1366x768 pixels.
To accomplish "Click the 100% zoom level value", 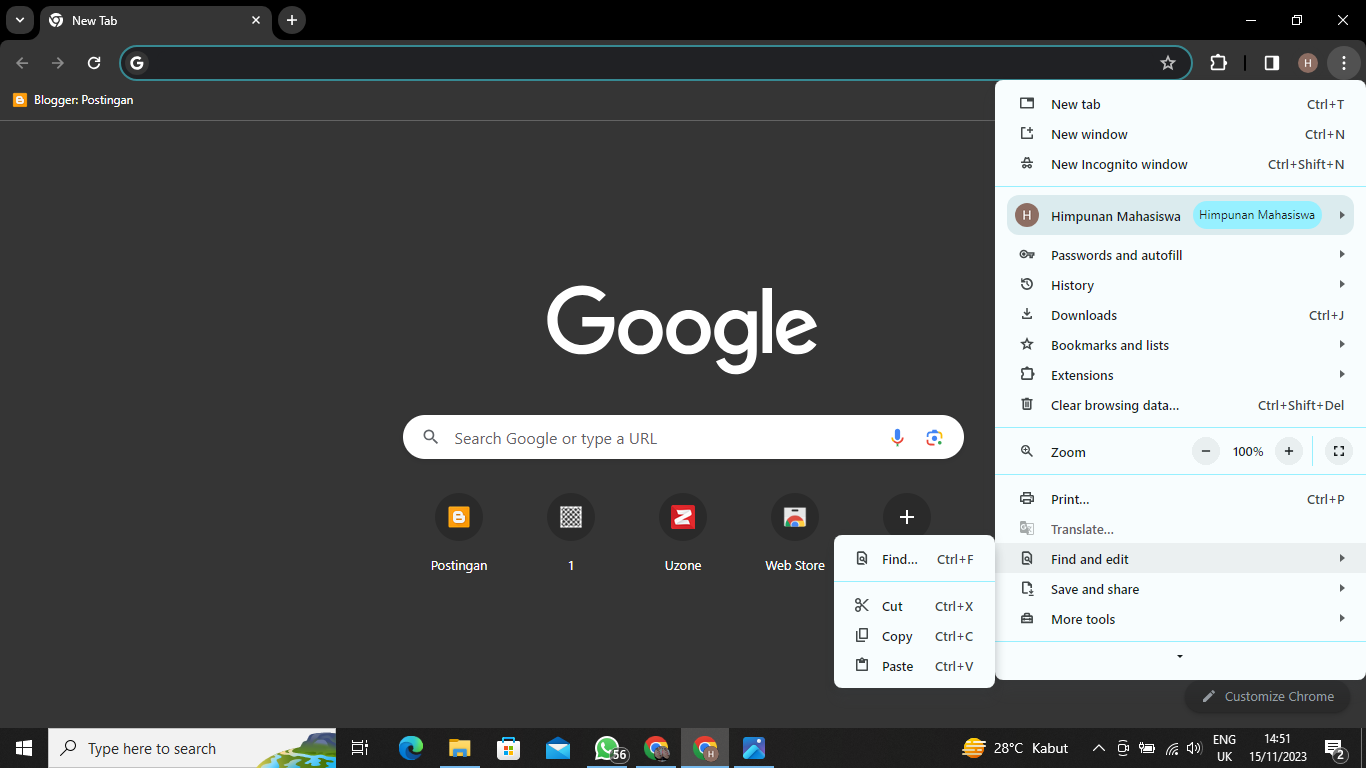I will [x=1248, y=452].
